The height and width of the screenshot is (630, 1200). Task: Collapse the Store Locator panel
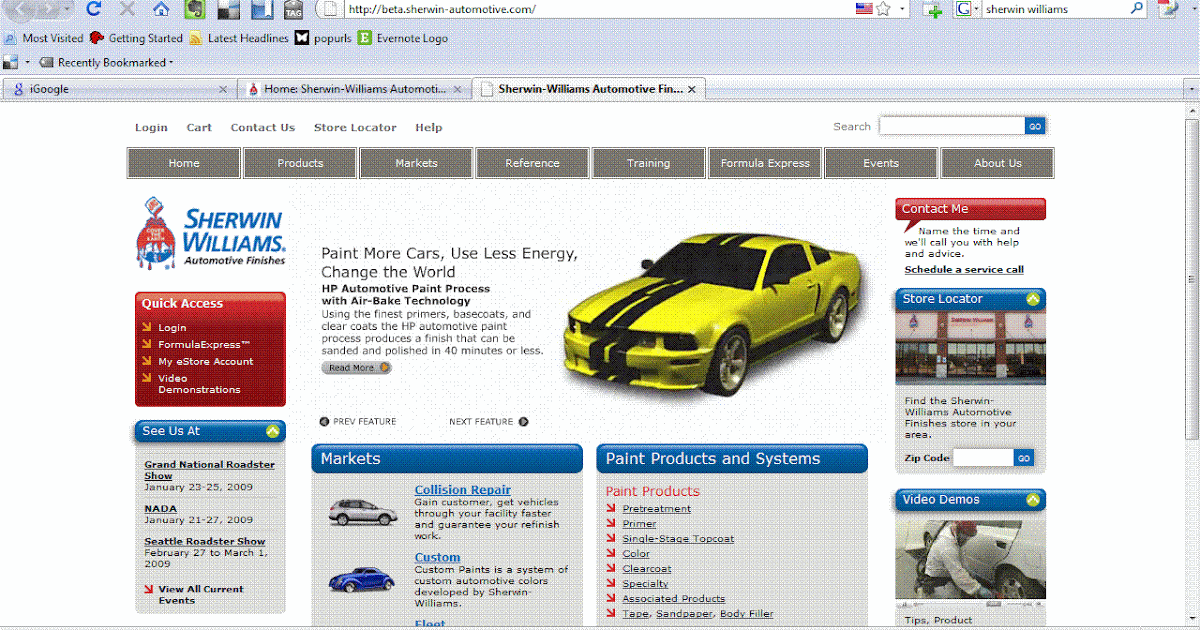click(1032, 299)
